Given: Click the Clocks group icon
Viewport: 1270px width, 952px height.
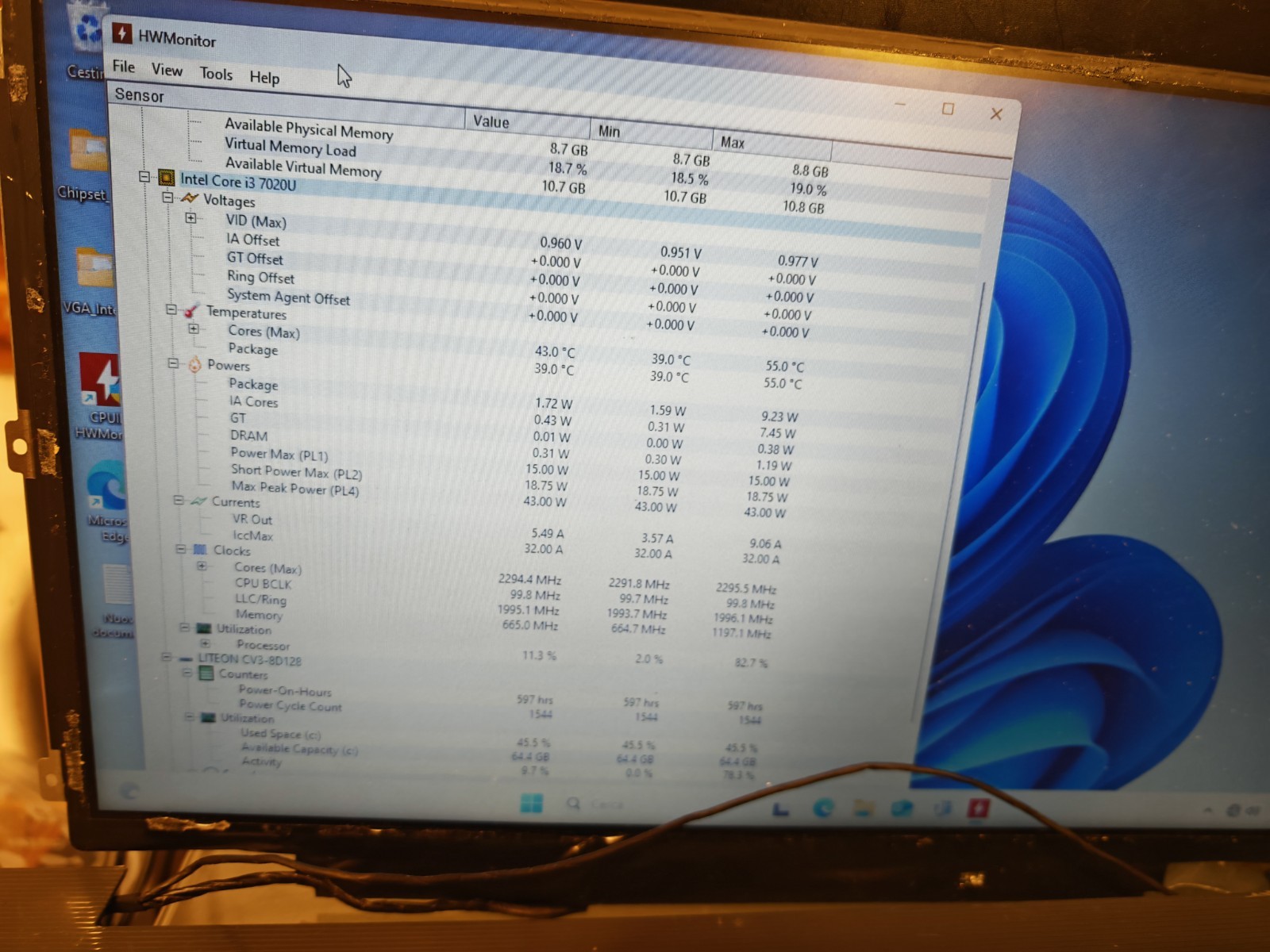Looking at the screenshot, I should tap(199, 549).
